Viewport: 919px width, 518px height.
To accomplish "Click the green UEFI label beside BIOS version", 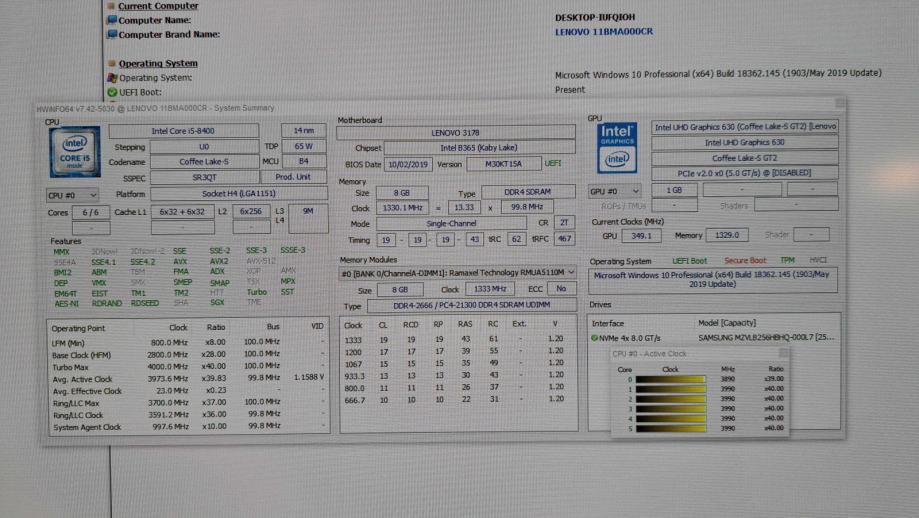I will point(553,163).
